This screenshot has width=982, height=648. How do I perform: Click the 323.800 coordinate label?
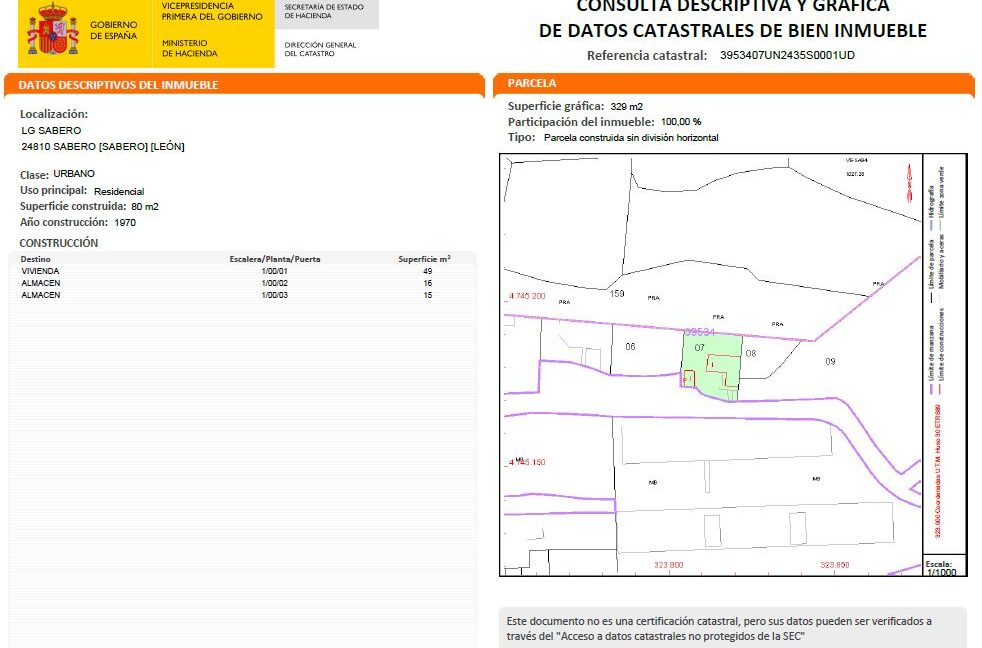pos(669,565)
